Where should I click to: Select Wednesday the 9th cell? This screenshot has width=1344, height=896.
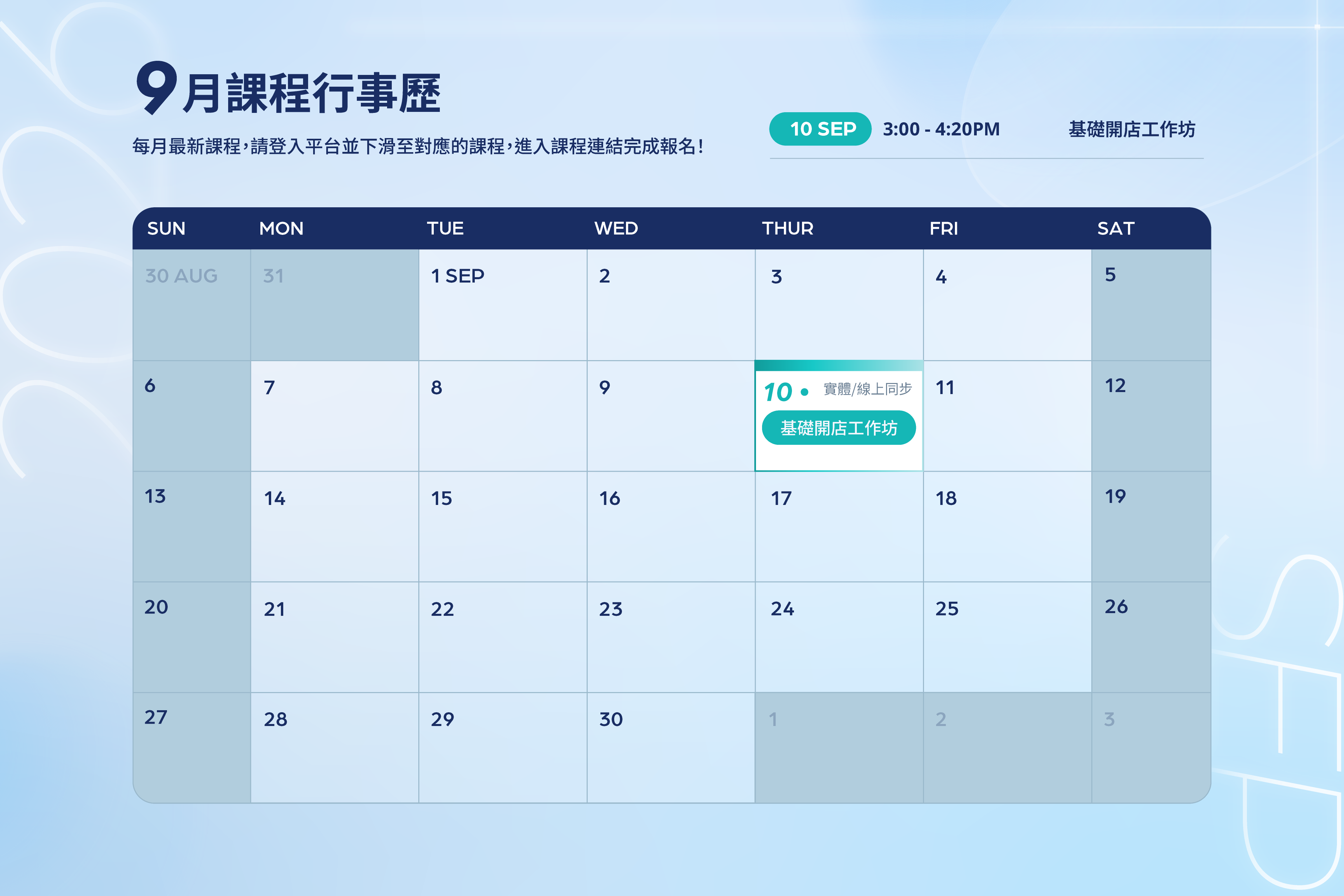pos(671,416)
